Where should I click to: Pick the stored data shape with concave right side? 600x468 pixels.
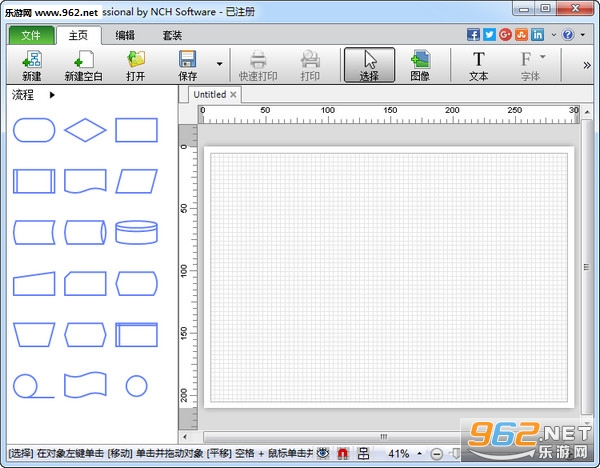[34, 232]
